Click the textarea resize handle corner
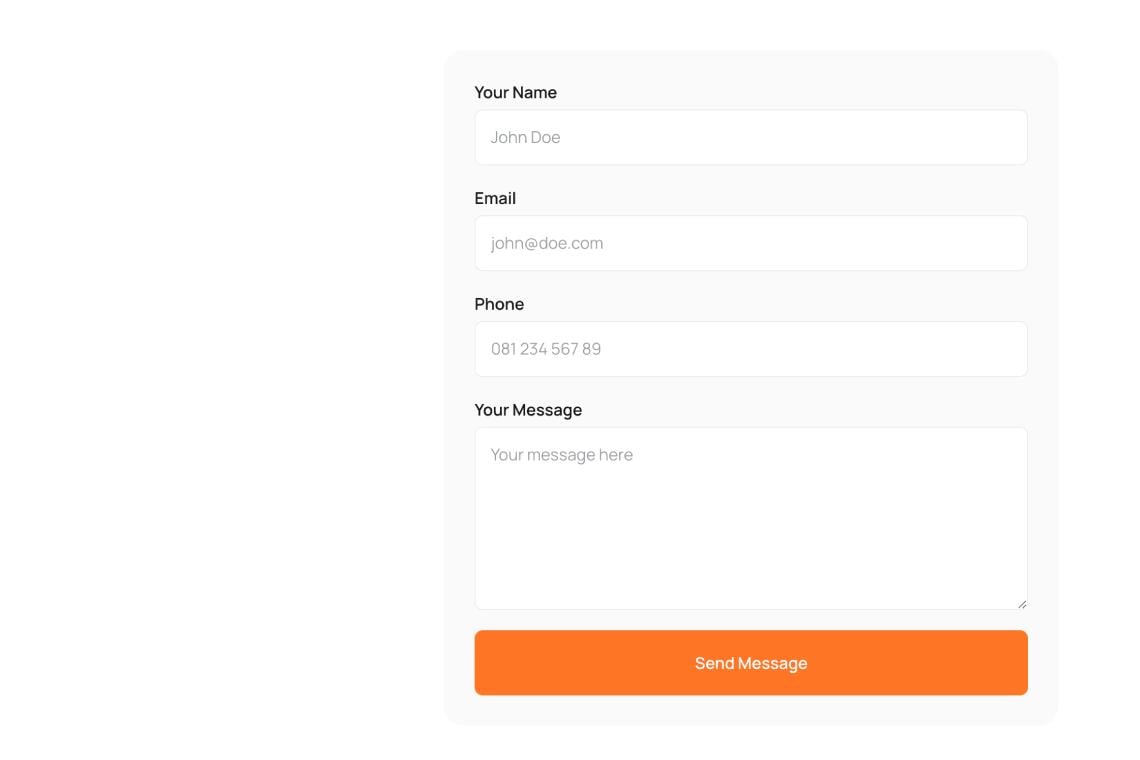 coord(1022,604)
